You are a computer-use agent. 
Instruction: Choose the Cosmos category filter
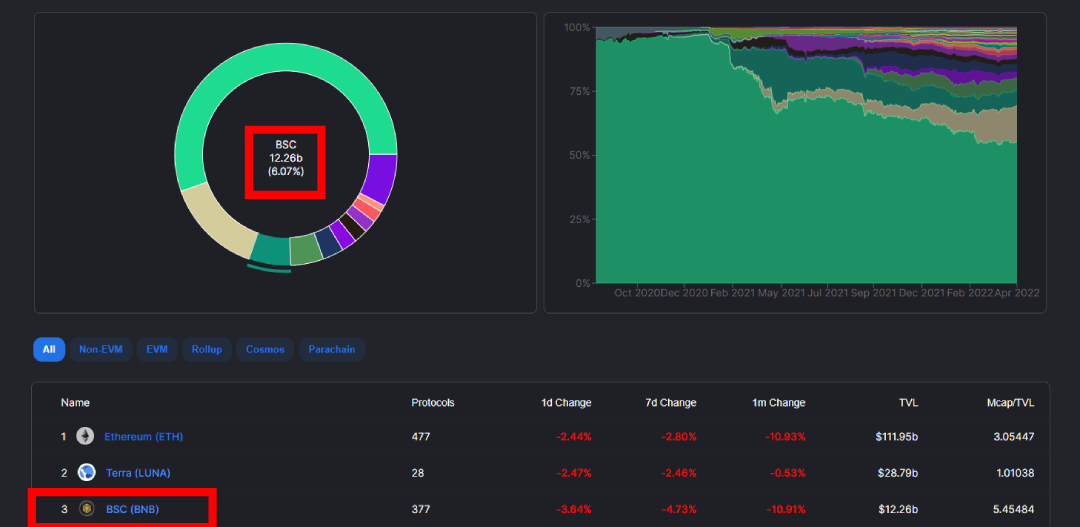(265, 349)
